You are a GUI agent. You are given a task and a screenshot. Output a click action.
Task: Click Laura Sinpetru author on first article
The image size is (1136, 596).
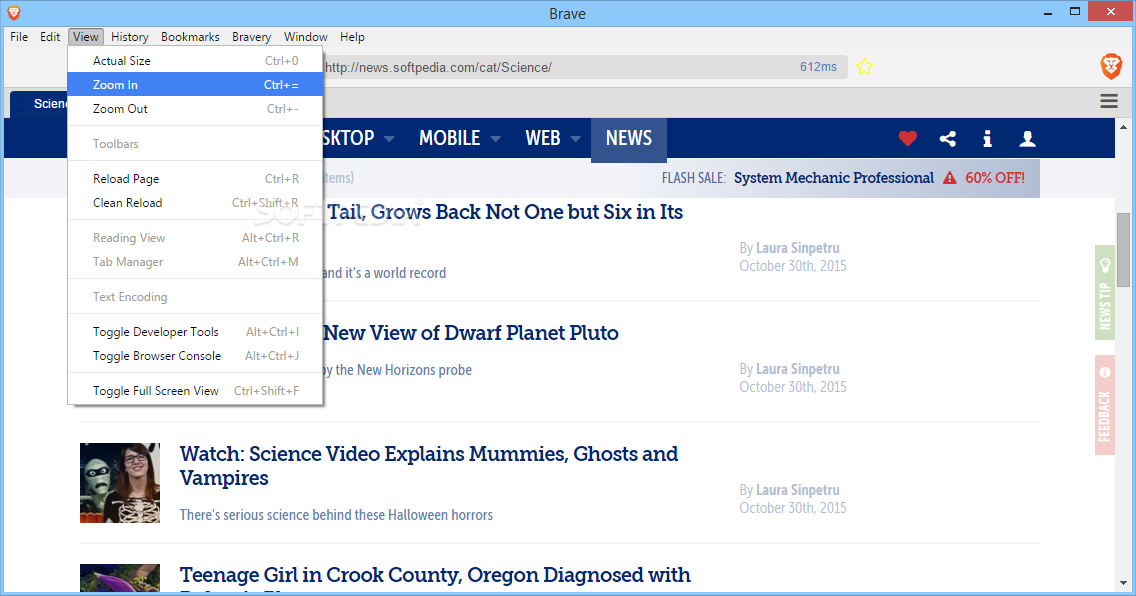(798, 248)
